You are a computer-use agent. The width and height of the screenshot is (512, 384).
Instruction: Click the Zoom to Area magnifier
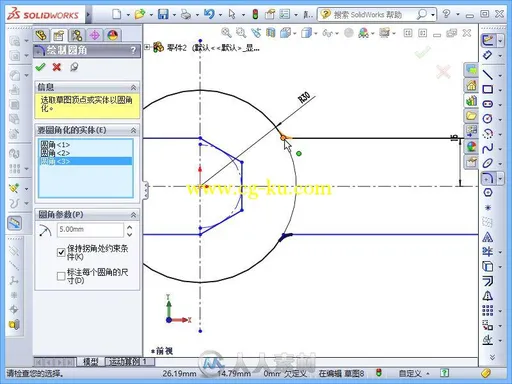click(x=241, y=32)
